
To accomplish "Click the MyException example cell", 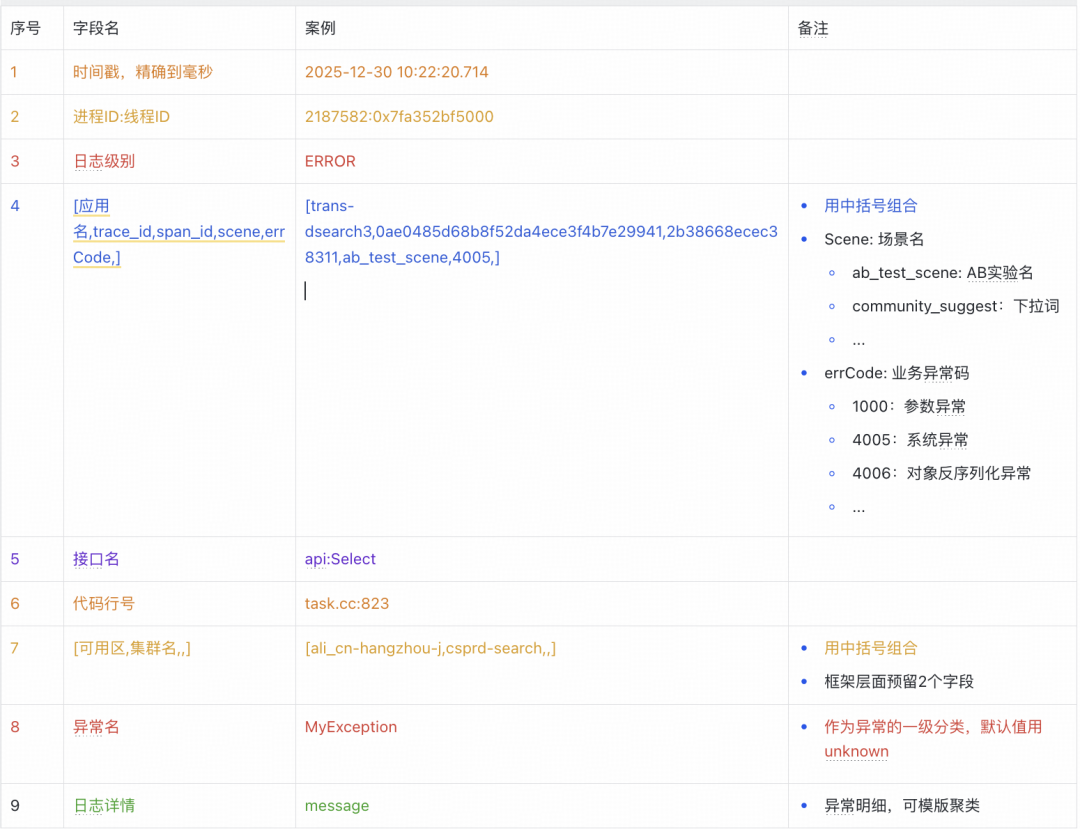I will (351, 727).
